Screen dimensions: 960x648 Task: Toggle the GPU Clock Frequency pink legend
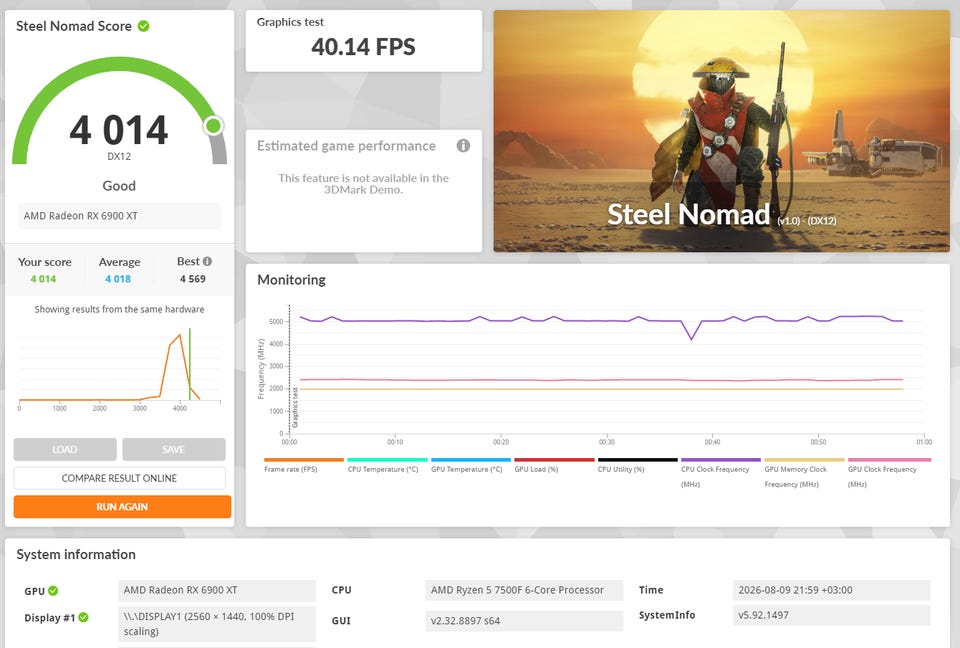888,472
